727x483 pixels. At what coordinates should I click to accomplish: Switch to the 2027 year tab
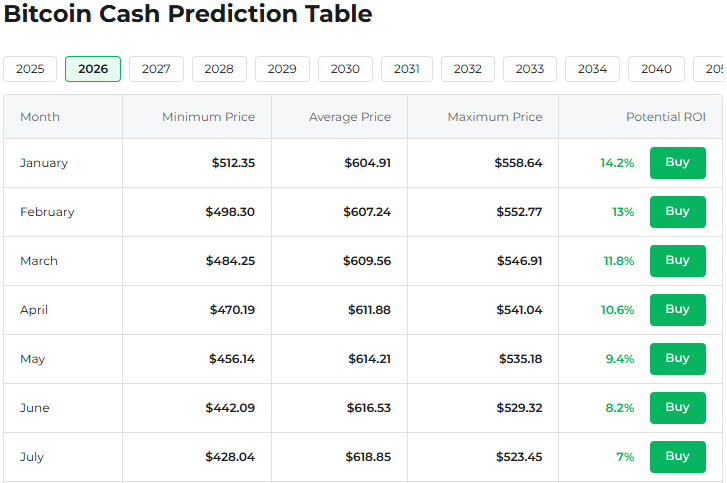point(156,69)
